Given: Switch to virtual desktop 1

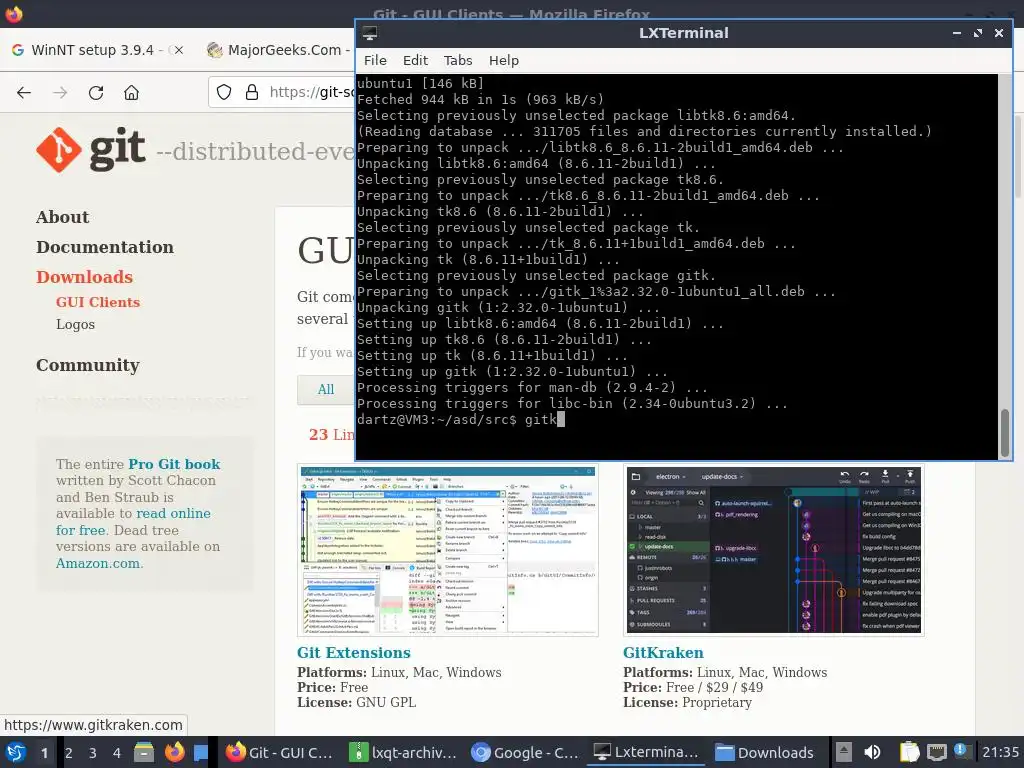Looking at the screenshot, I should pyautogui.click(x=44, y=752).
